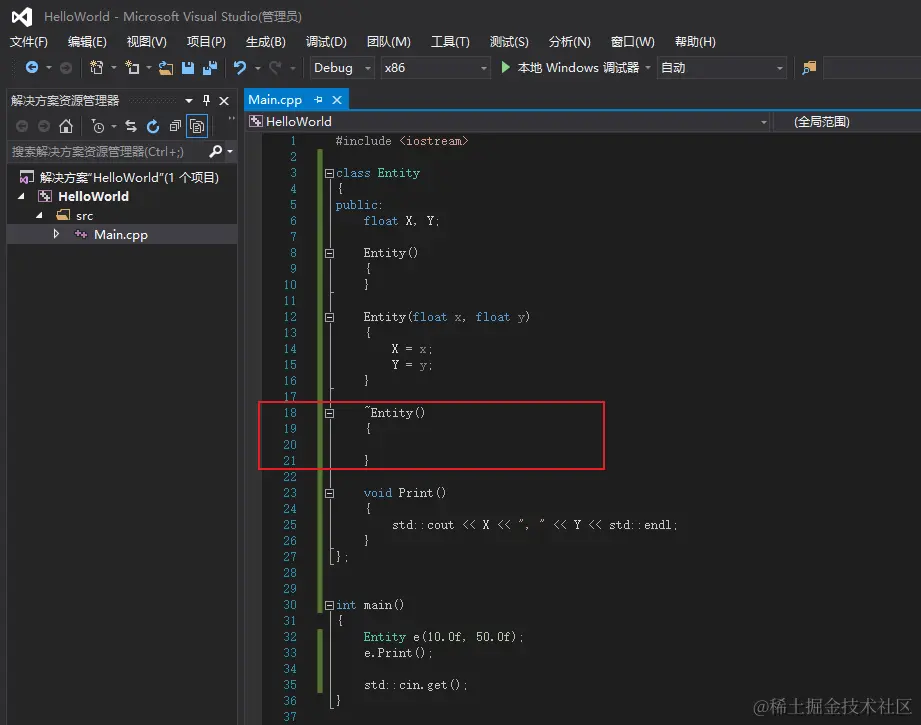This screenshot has height=725, width=921.
Task: Open the 分析(N) menu
Action: pos(570,42)
